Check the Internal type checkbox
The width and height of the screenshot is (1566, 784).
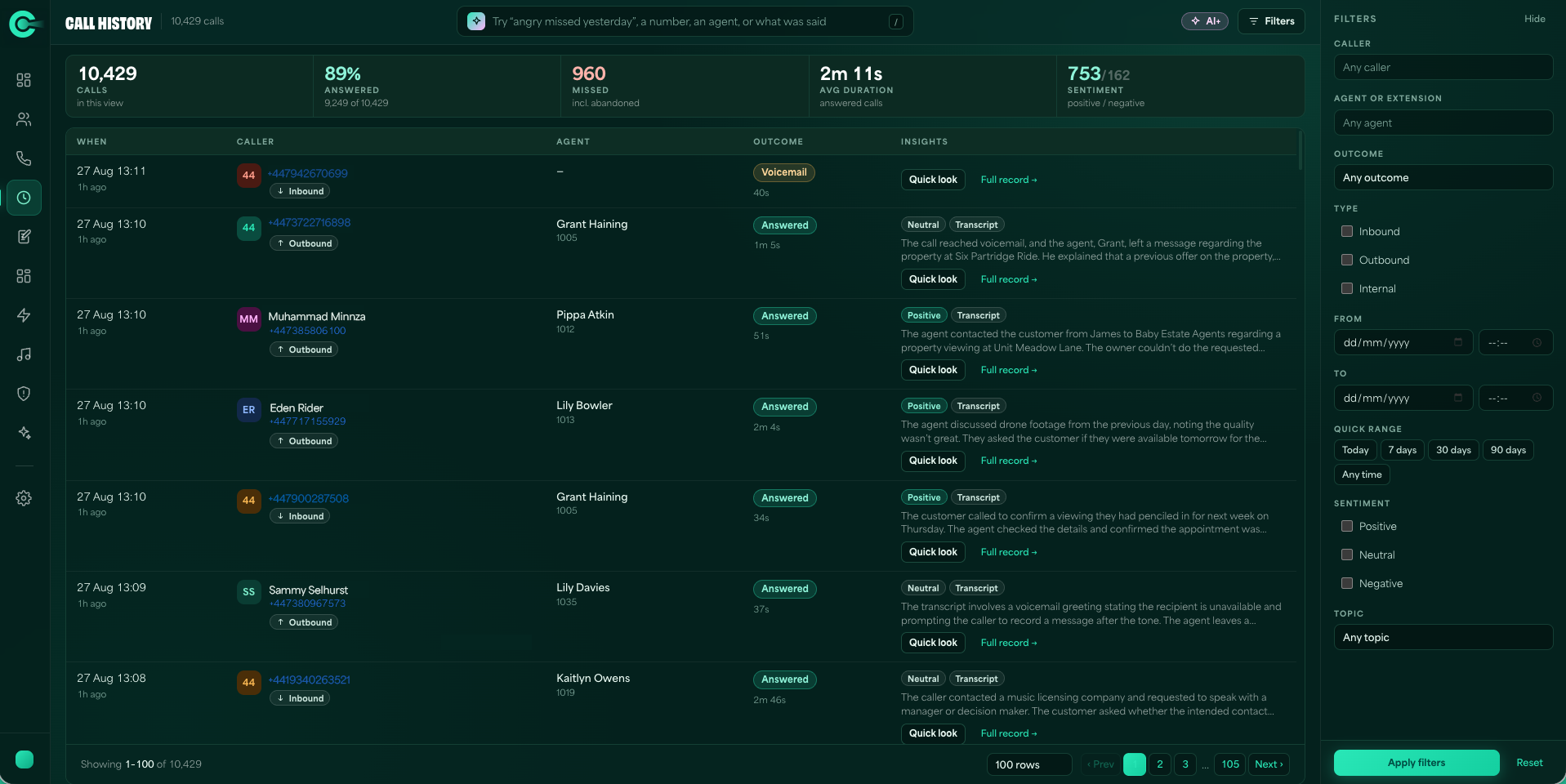1347,288
